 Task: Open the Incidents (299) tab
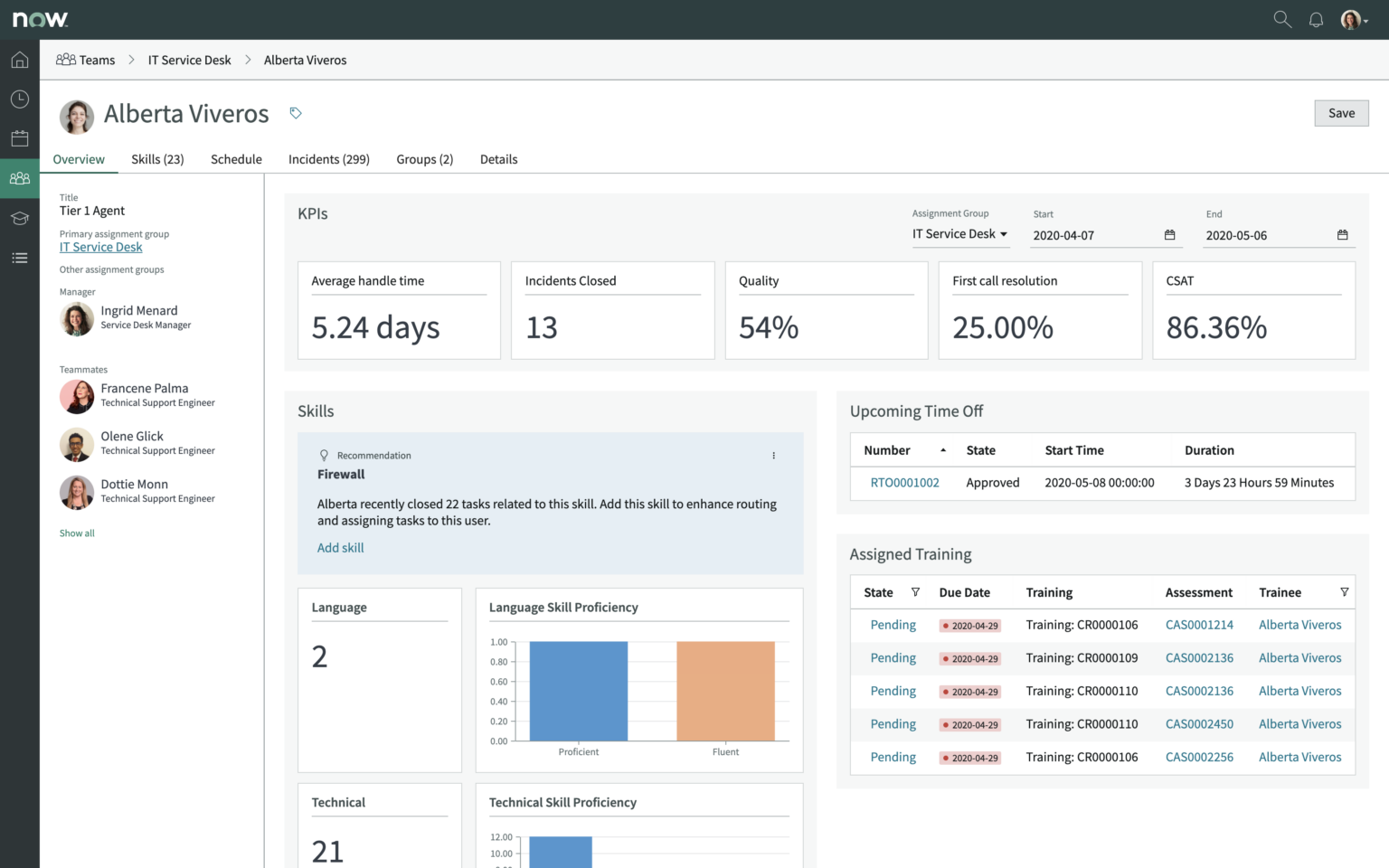329,159
